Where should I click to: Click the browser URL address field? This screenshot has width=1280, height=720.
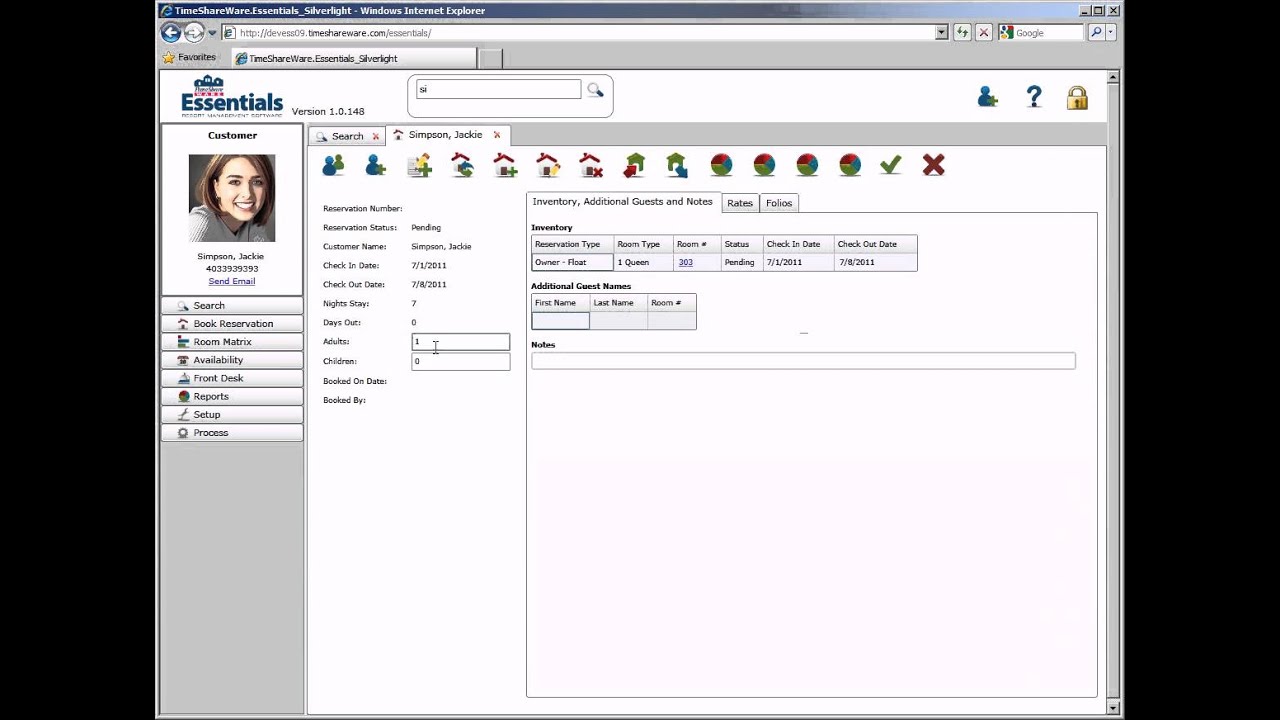[587, 32]
